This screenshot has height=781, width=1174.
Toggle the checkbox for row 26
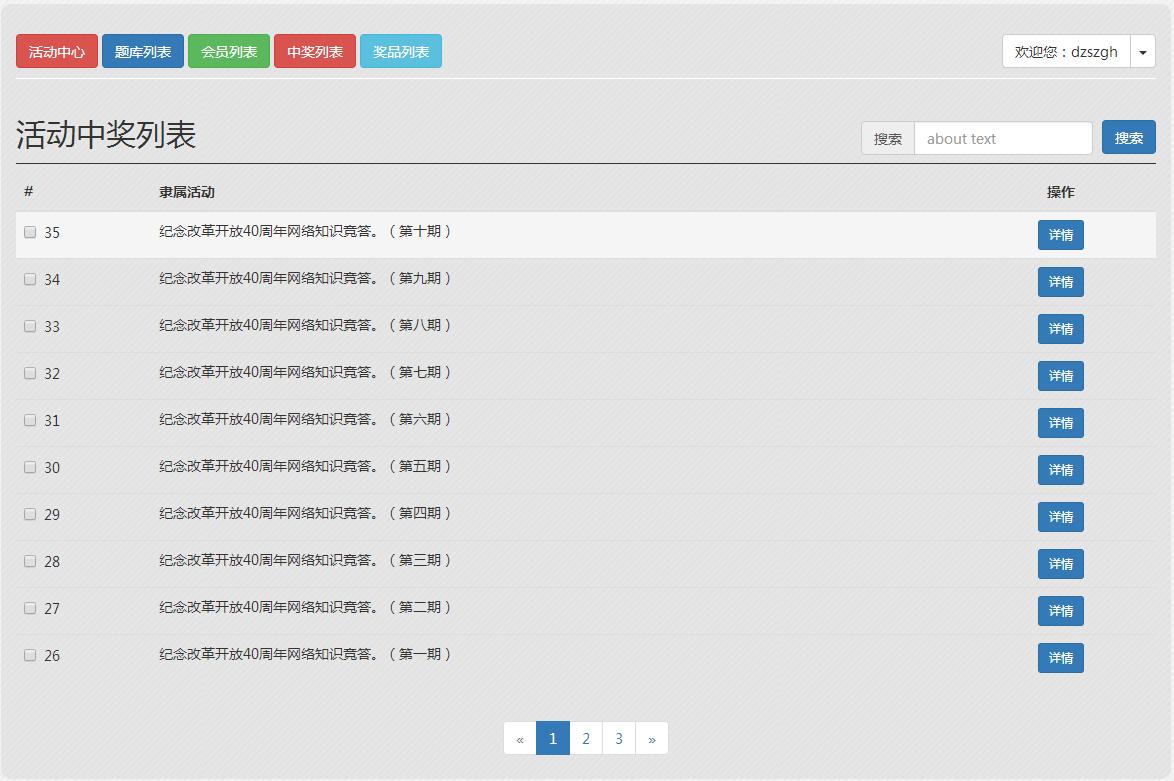click(30, 655)
